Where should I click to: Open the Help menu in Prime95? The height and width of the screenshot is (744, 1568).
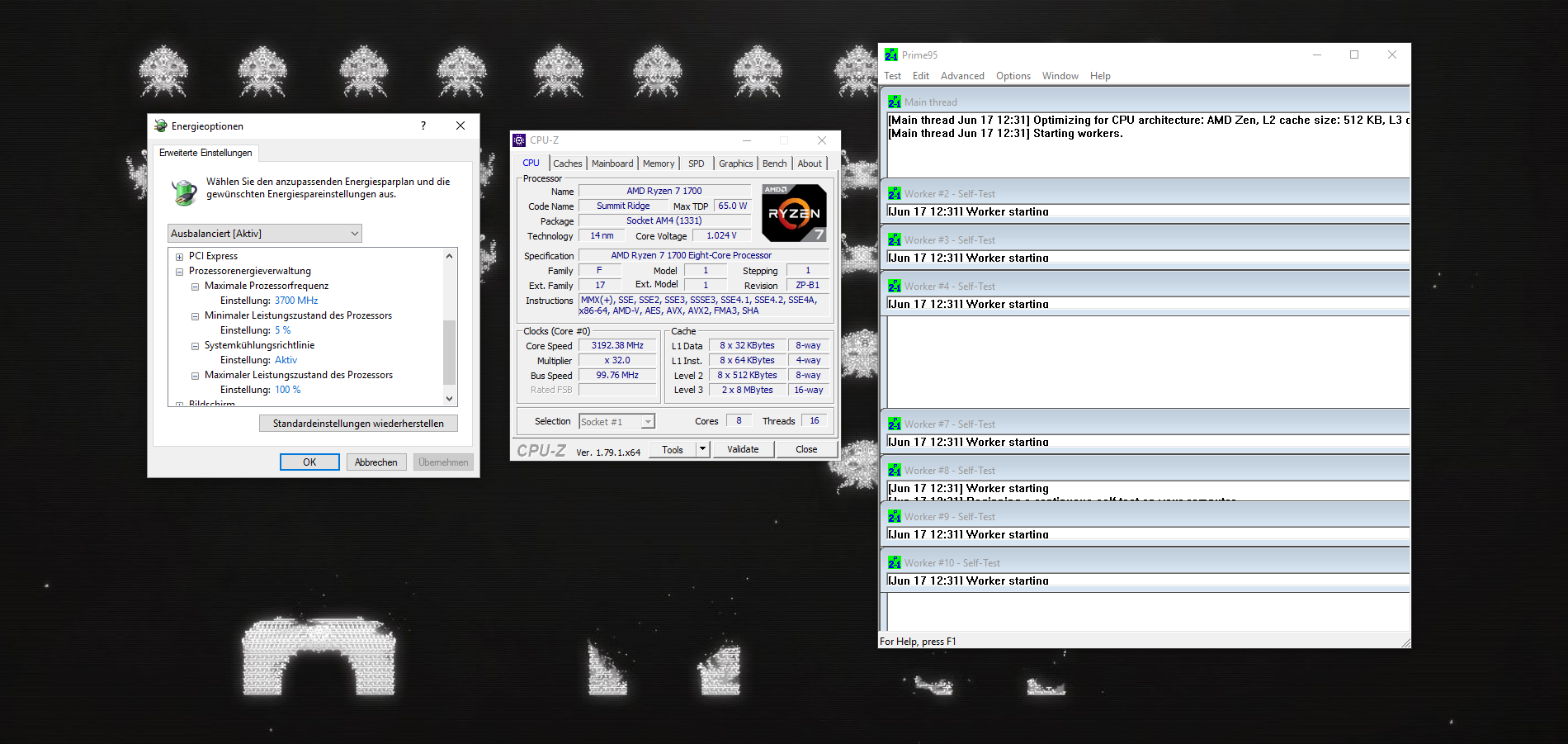pos(1100,76)
